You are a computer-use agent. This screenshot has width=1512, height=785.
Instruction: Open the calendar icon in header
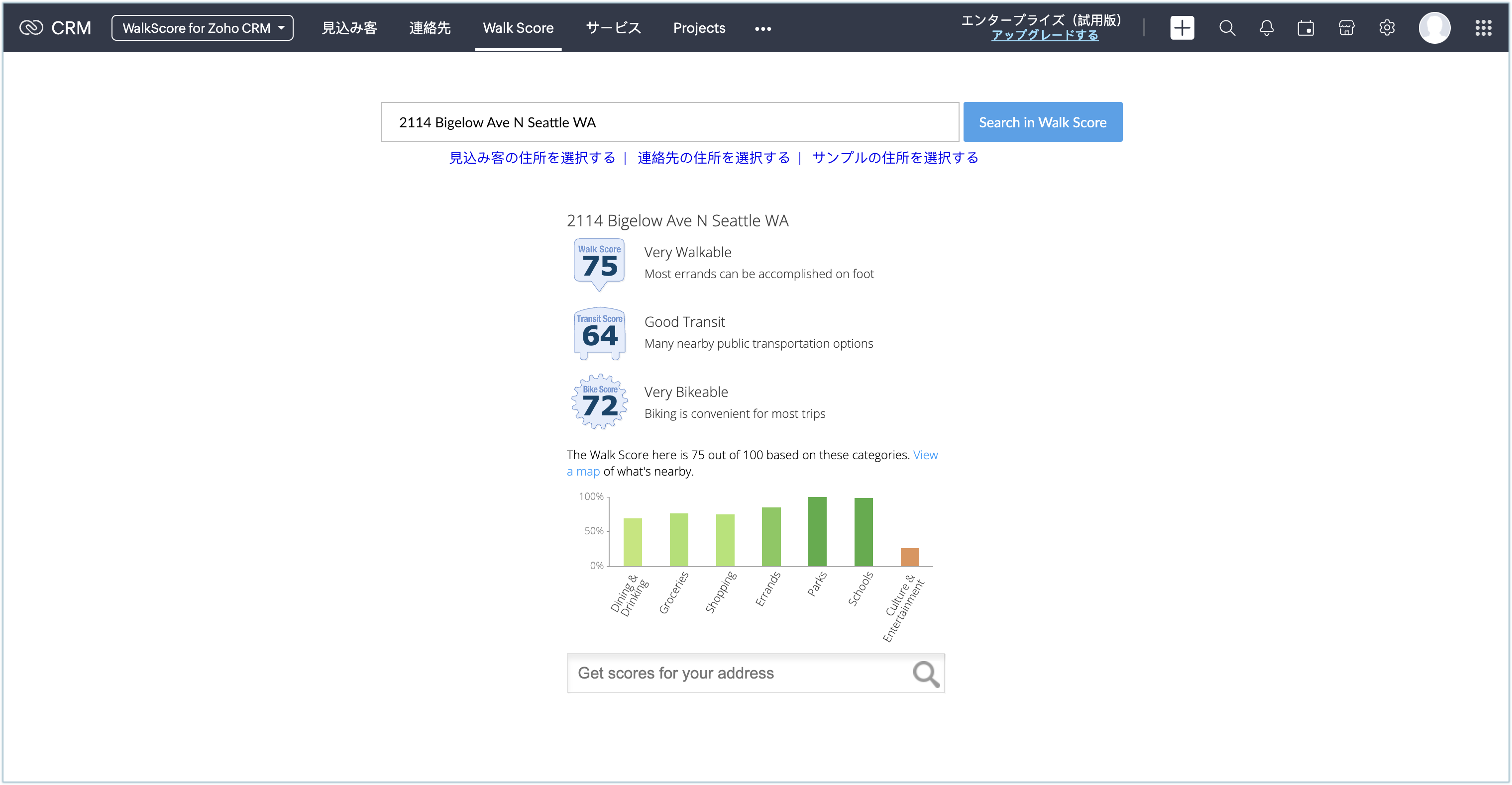click(x=1305, y=27)
